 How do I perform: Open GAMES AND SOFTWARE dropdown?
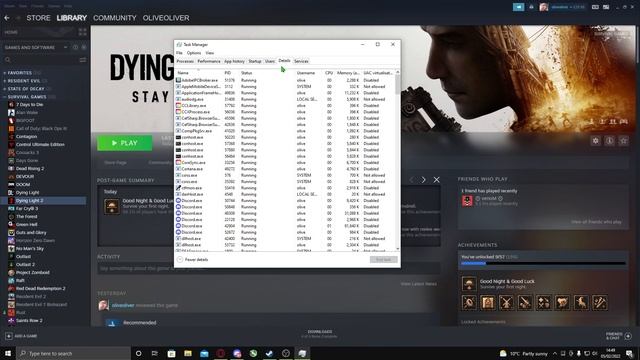click(36, 47)
